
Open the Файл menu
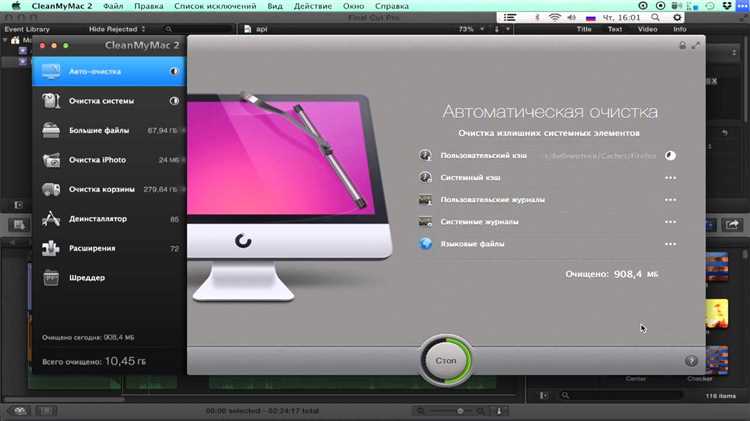click(113, 6)
